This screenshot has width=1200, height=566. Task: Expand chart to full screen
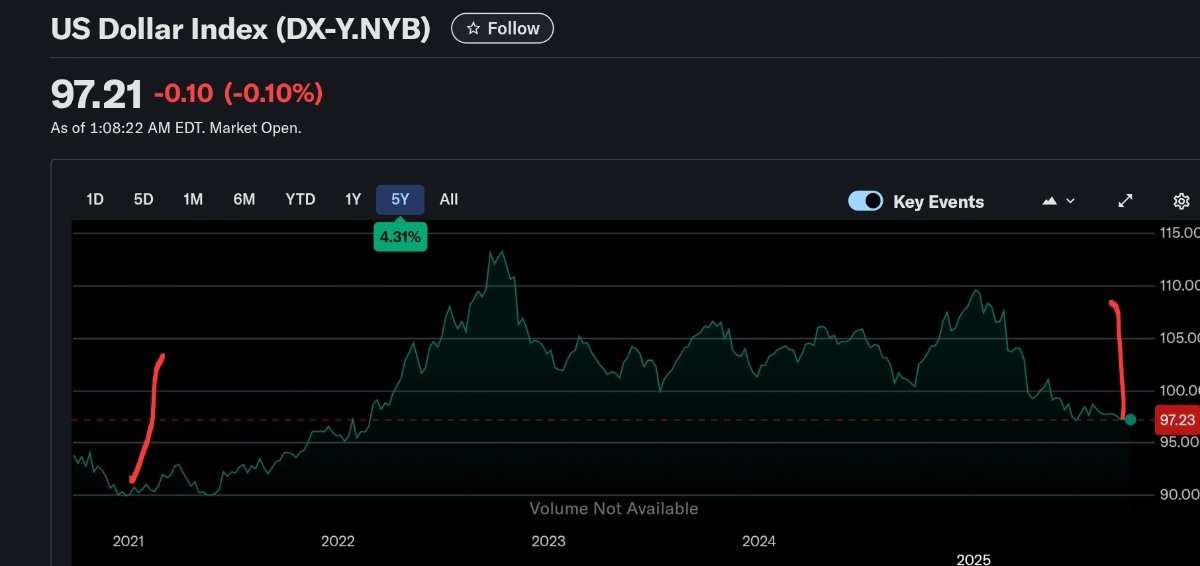click(x=1125, y=201)
